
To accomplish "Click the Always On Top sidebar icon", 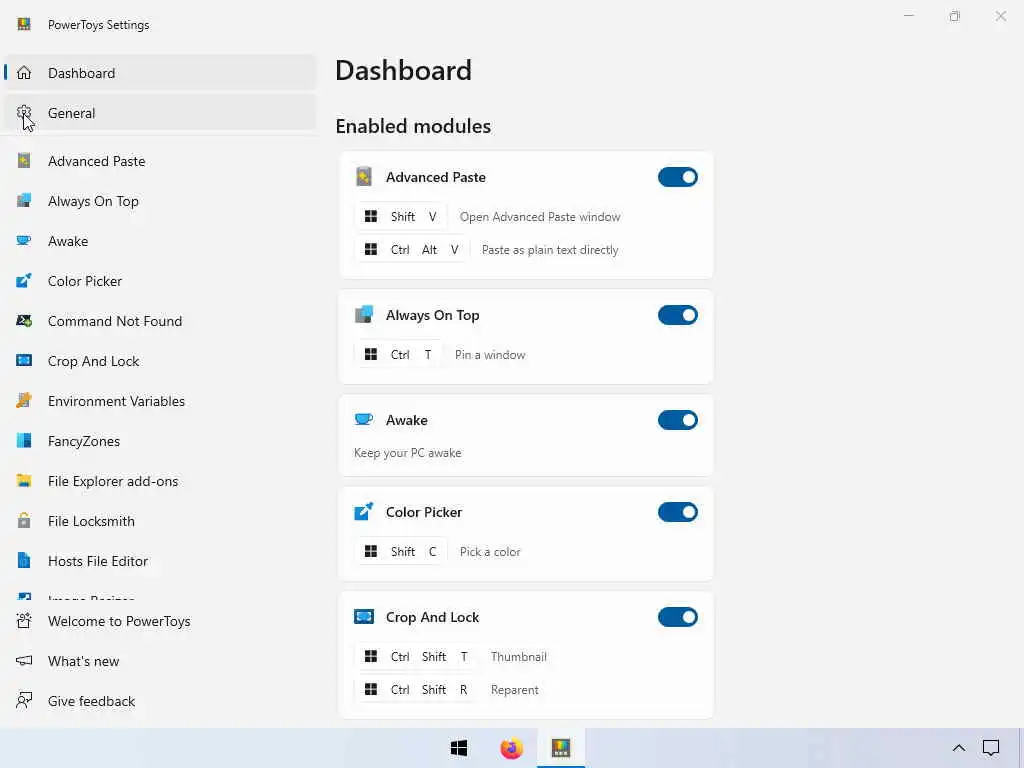I will point(24,200).
